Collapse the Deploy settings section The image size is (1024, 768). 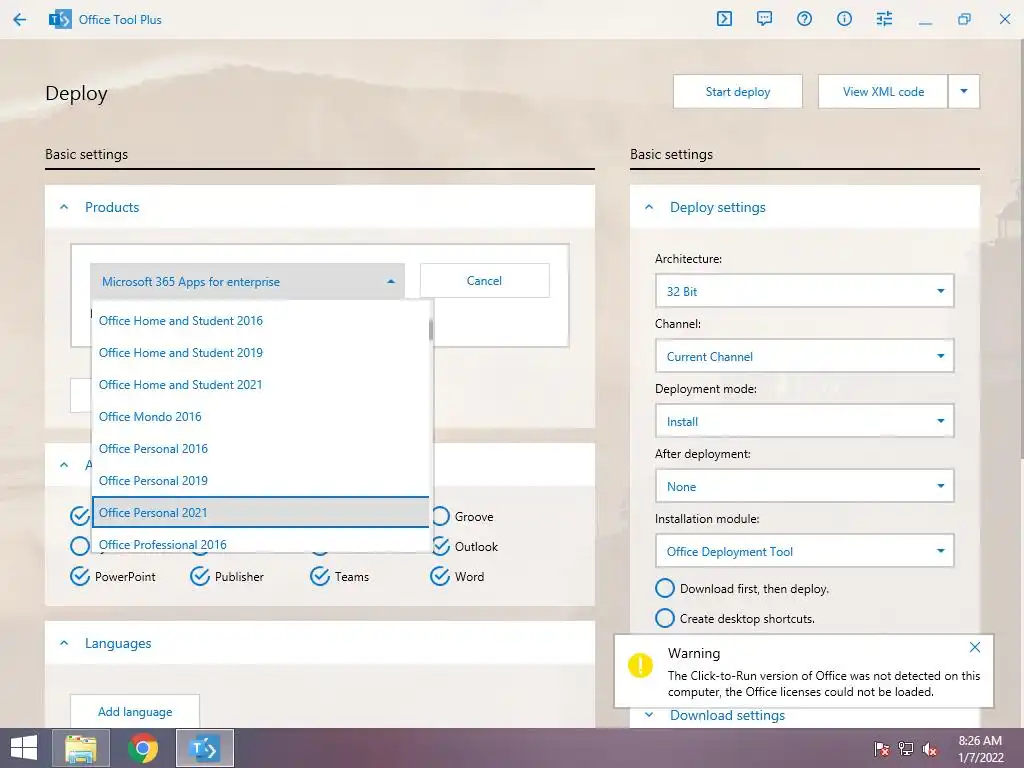tap(649, 207)
